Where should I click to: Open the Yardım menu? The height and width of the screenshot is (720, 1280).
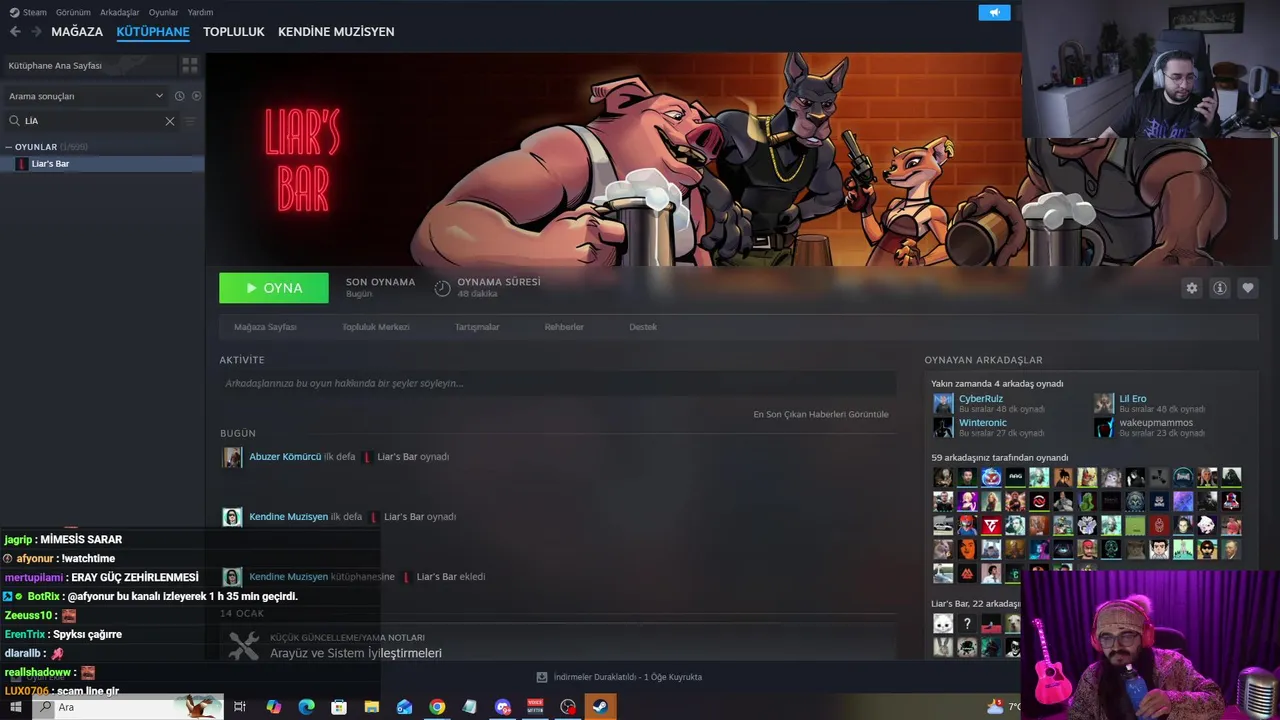point(200,12)
